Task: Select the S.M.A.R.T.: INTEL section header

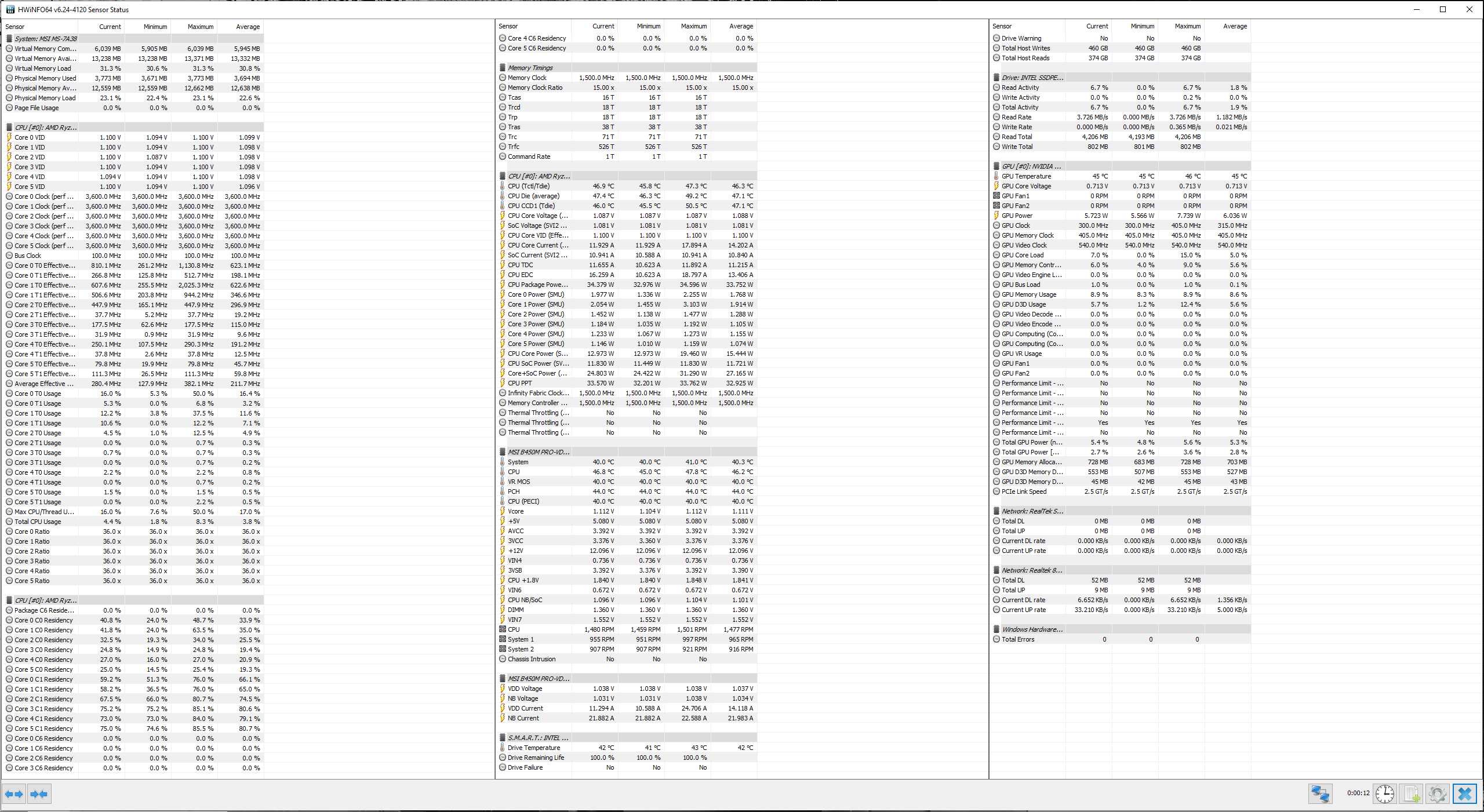Action: tap(538, 738)
